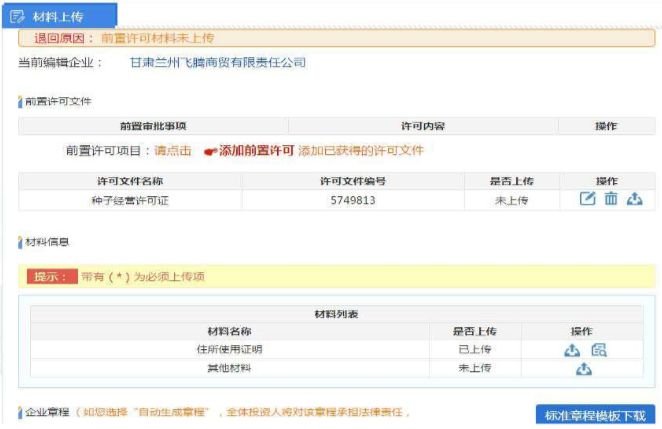Open company link 甘肃兰州飞腾商贸有限责任公司
This screenshot has width=662, height=429.
point(217,62)
